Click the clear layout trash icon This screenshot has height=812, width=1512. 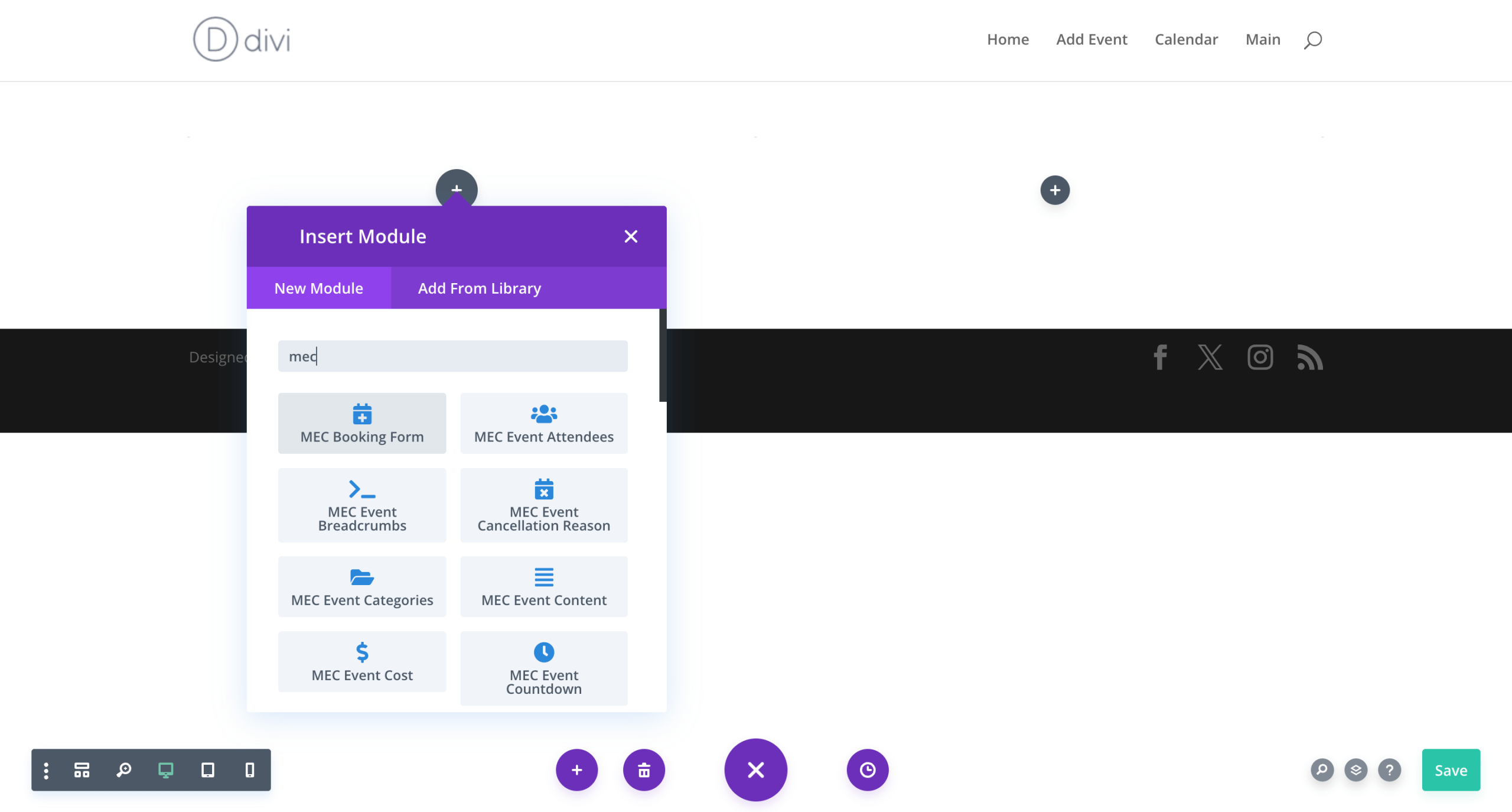(x=644, y=769)
